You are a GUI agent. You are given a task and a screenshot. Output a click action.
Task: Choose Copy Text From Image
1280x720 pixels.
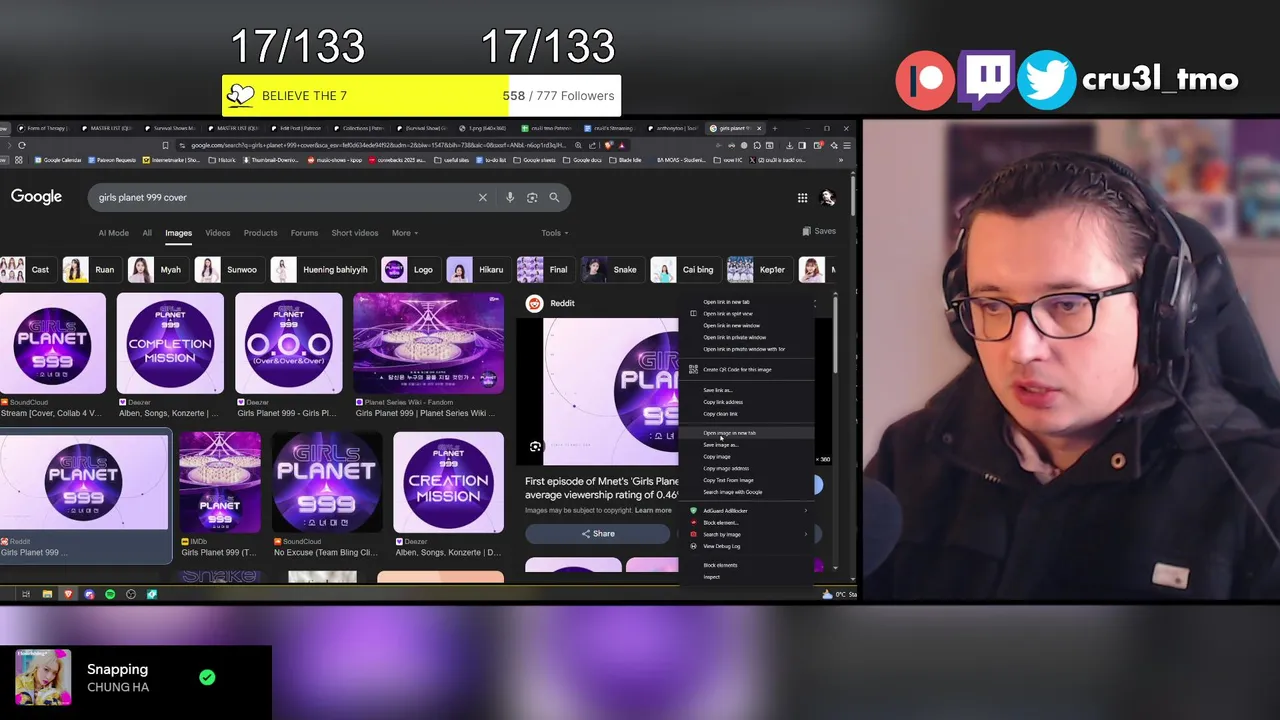pyautogui.click(x=747, y=480)
